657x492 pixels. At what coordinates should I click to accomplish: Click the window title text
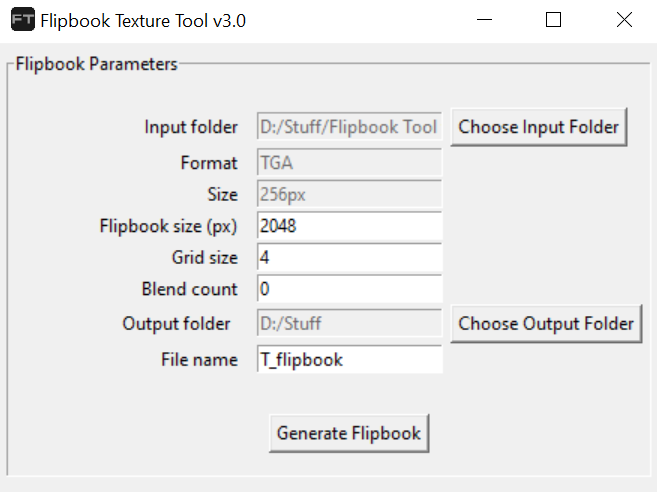tap(143, 20)
